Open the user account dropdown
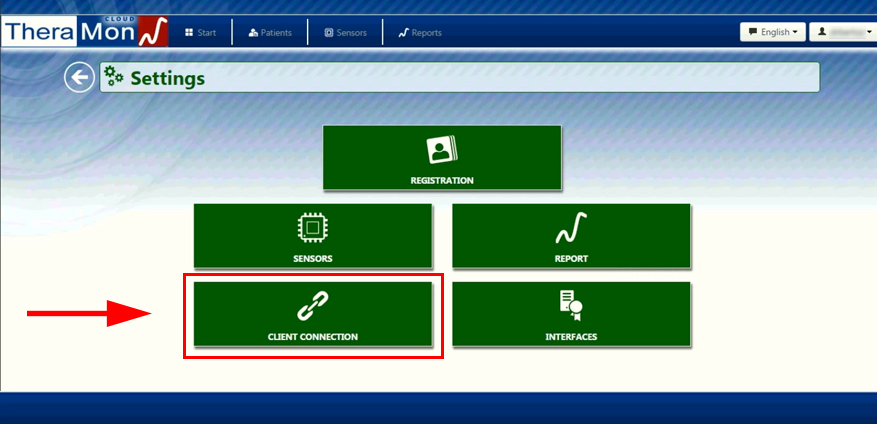The width and height of the screenshot is (877, 424). (841, 32)
